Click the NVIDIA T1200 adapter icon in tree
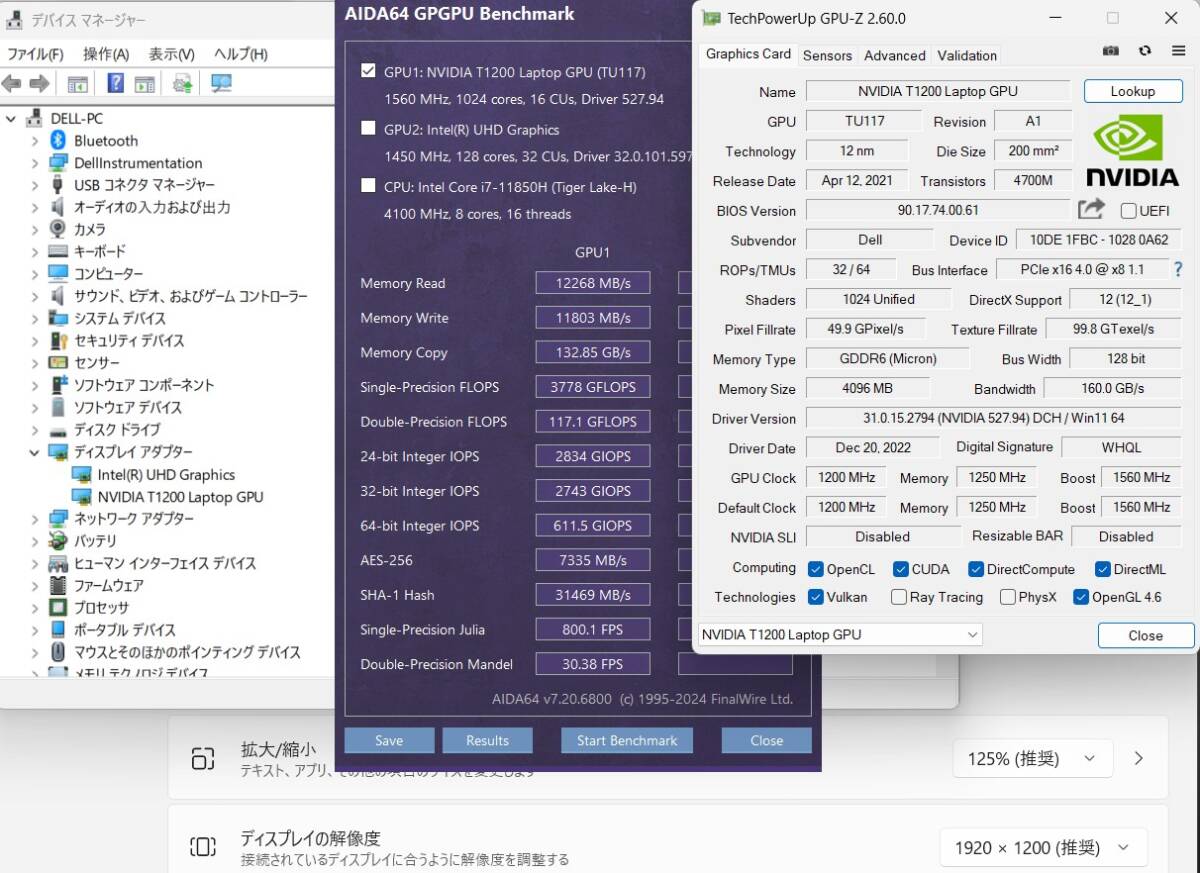The width and height of the screenshot is (1200, 873). [x=82, y=497]
